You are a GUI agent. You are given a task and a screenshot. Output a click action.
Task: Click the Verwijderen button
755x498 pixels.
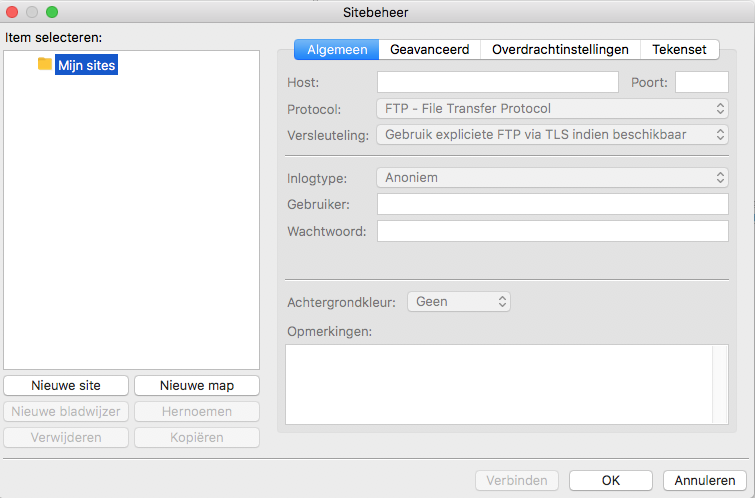tap(66, 438)
